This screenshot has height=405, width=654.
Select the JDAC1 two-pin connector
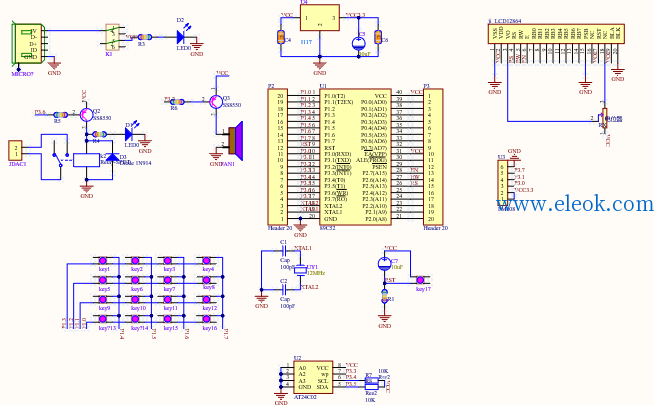pyautogui.click(x=15, y=151)
